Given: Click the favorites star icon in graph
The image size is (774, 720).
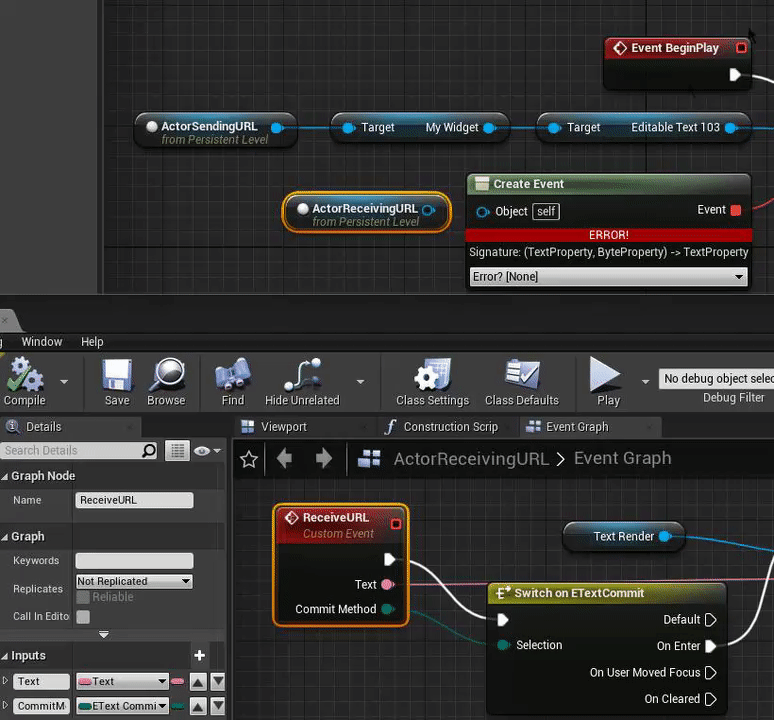Looking at the screenshot, I should (249, 459).
